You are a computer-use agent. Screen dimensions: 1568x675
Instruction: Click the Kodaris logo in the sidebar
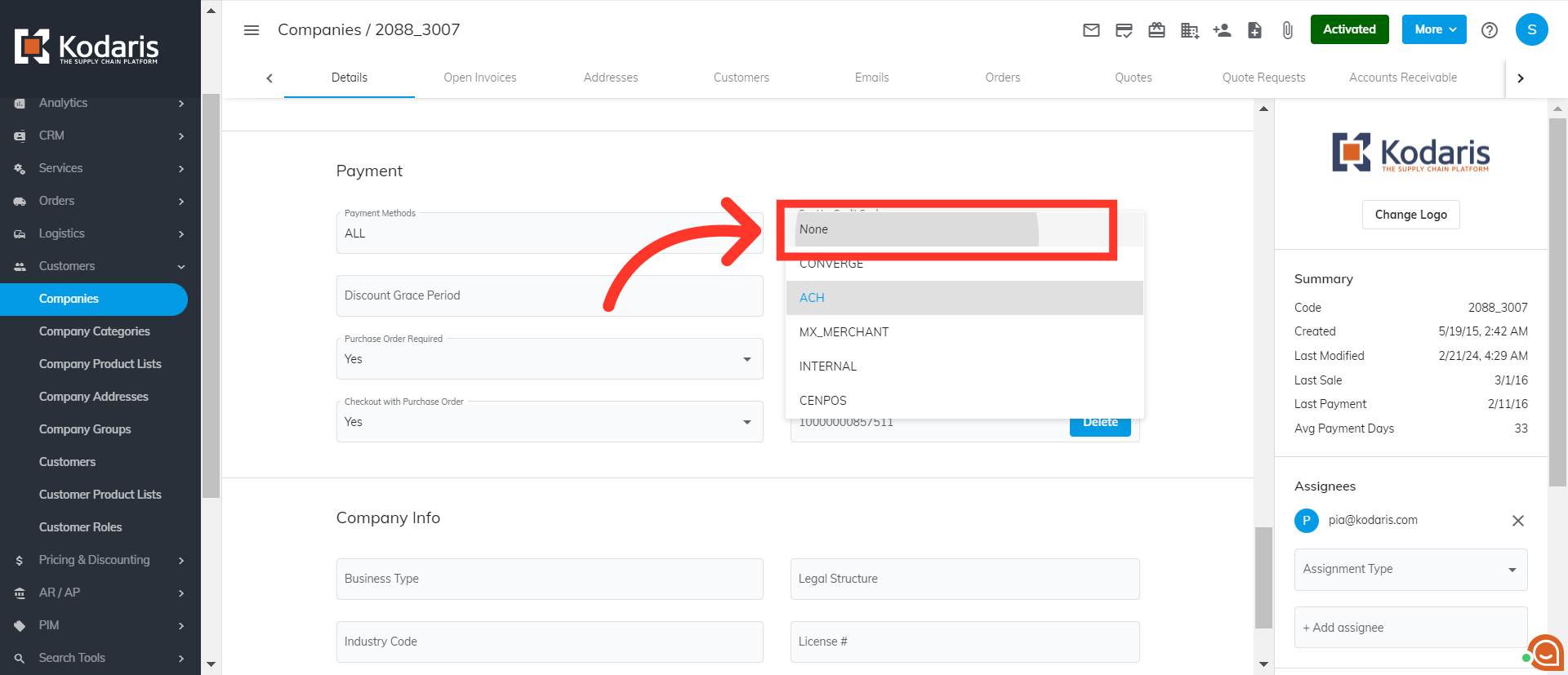click(87, 47)
